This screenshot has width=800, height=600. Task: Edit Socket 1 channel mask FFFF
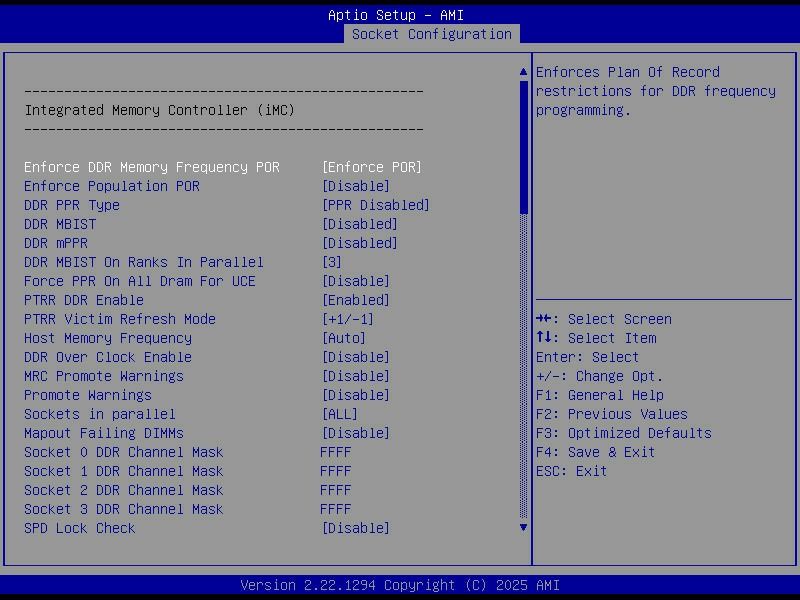coord(336,471)
